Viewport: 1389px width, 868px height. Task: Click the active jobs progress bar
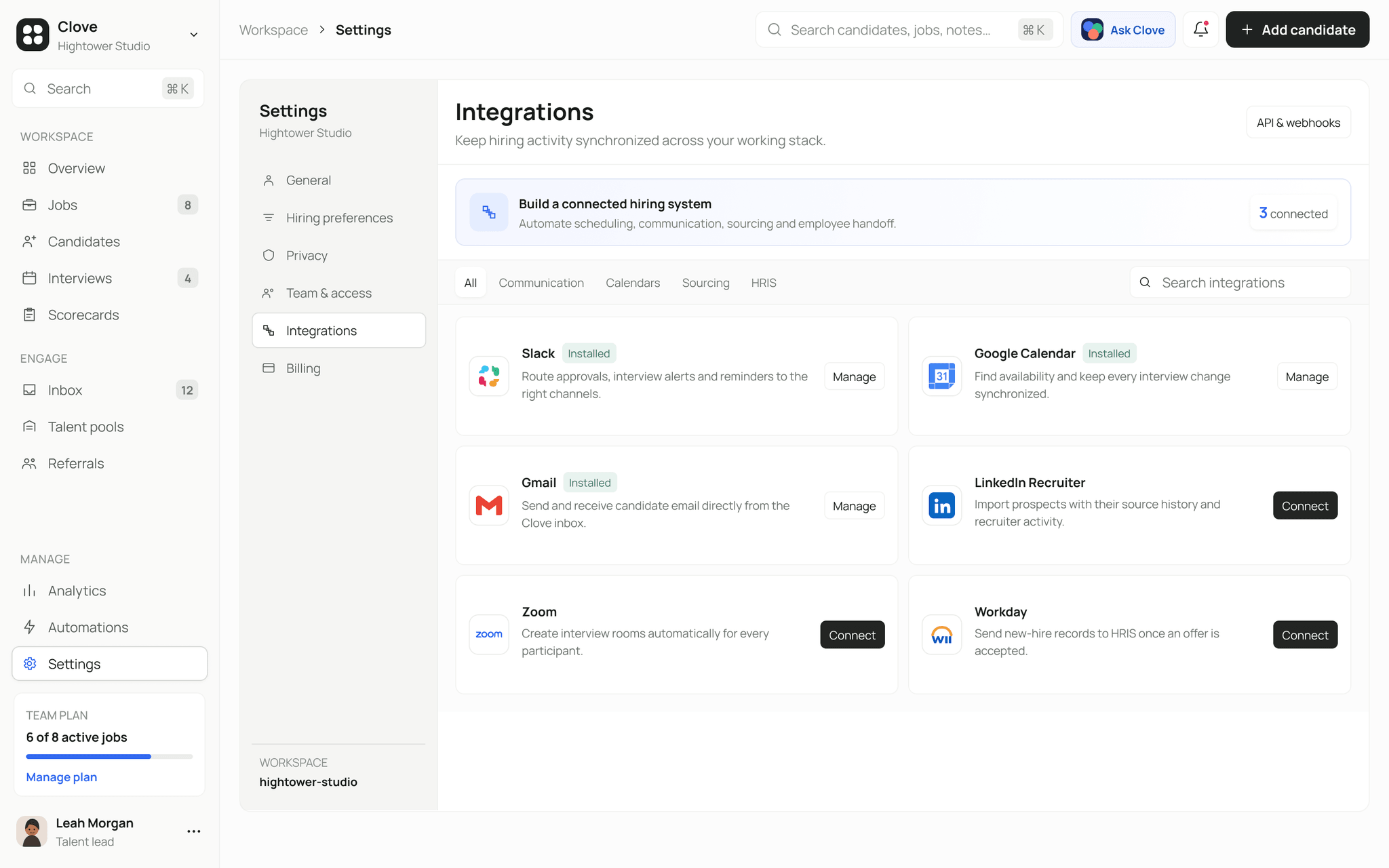tap(109, 756)
